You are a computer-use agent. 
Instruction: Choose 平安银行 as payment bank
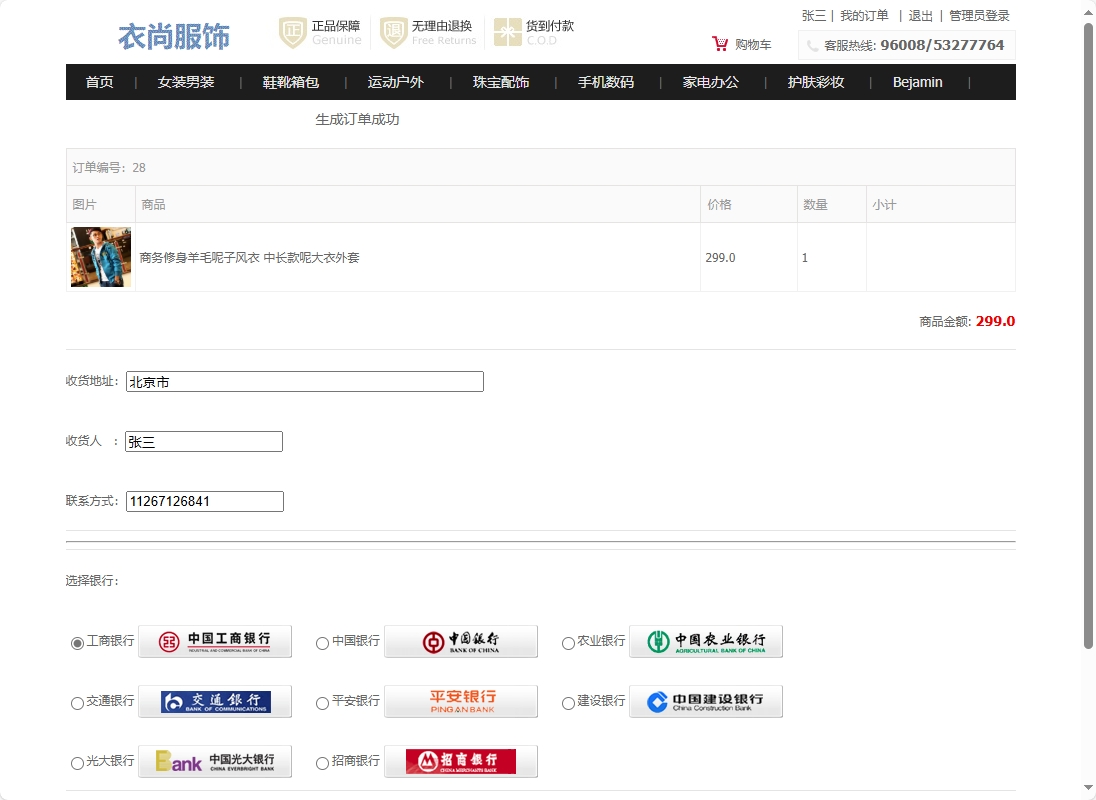pos(322,704)
